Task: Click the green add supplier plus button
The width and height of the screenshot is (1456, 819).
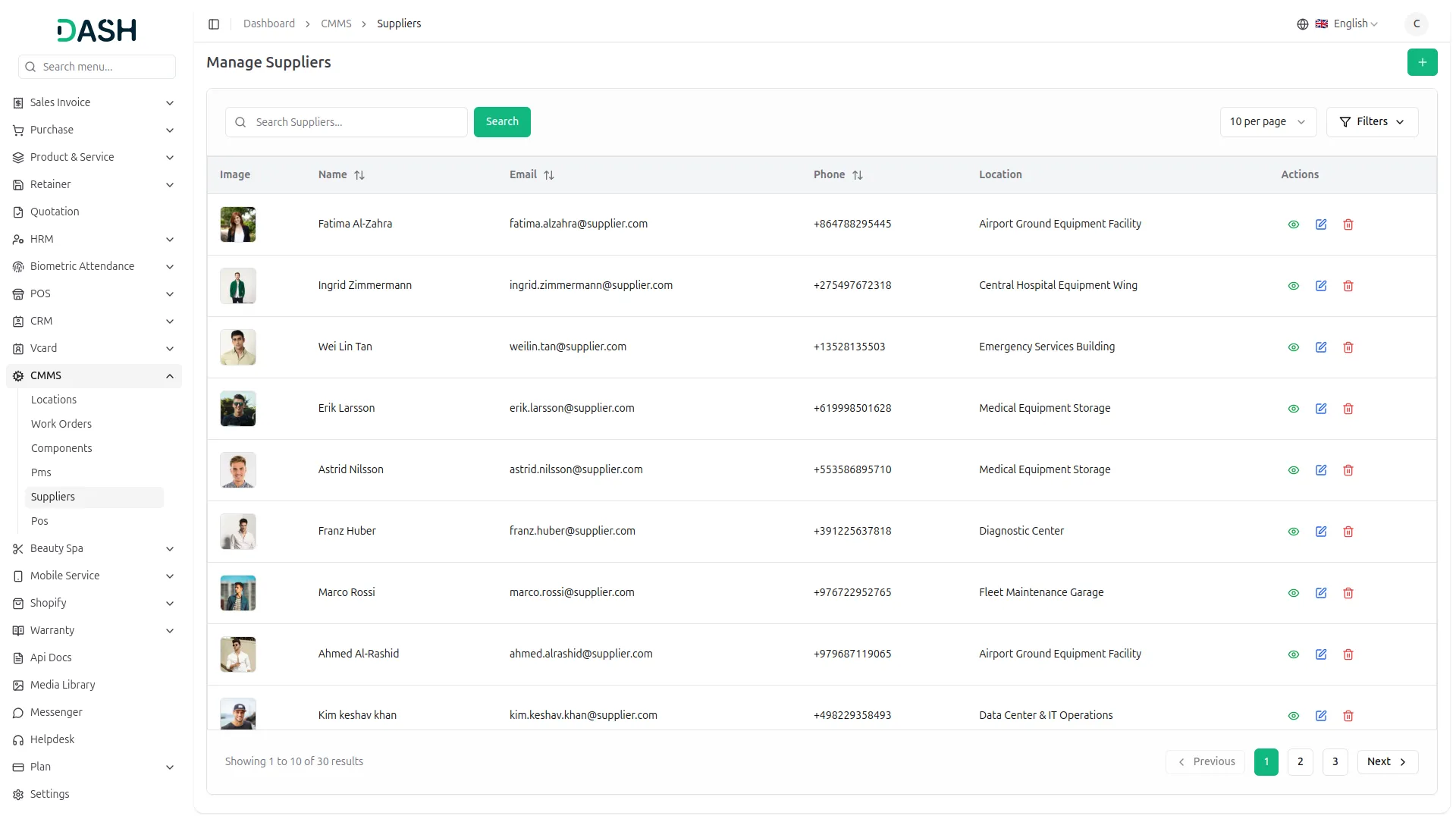Action: coord(1422,62)
